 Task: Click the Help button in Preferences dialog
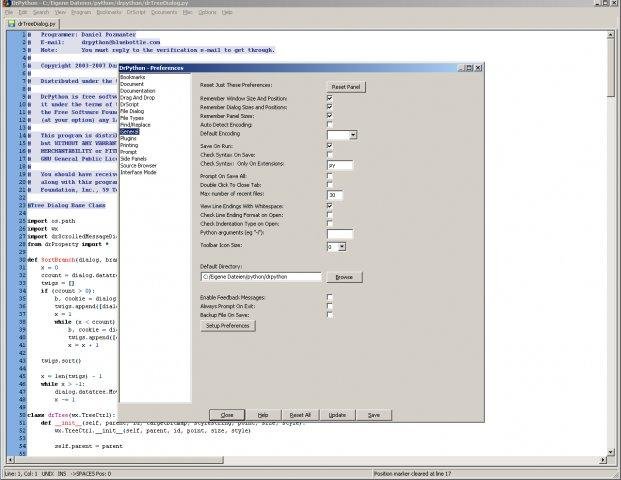pos(263,415)
